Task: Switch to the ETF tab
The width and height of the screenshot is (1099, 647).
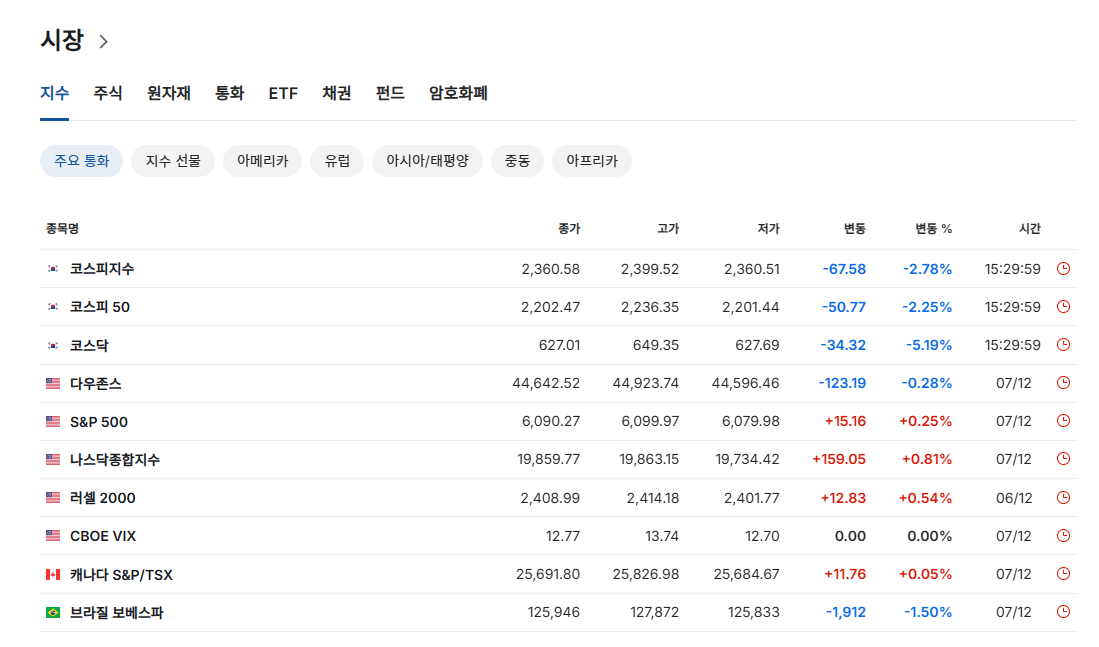Action: coord(283,93)
